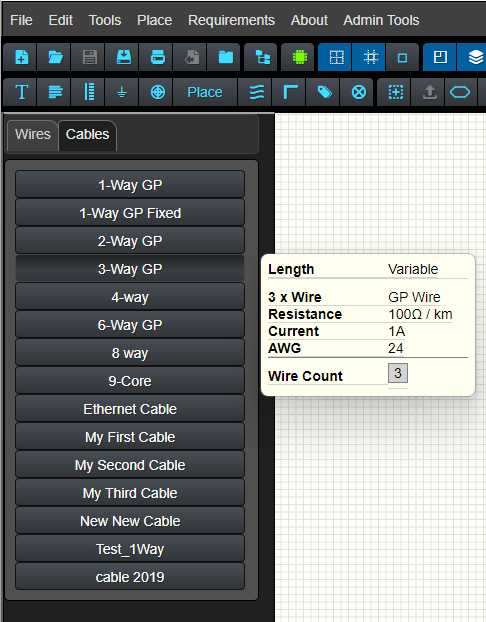The height and width of the screenshot is (622, 486).
Task: Click the 100Ω / km resistance value
Action: pos(420,314)
